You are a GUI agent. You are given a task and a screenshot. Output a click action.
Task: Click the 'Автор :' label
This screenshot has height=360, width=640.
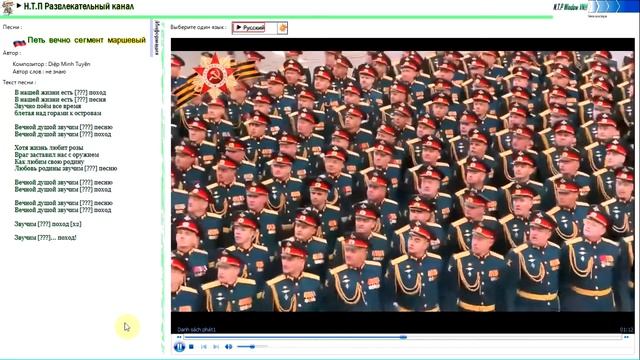pyautogui.click(x=12, y=53)
